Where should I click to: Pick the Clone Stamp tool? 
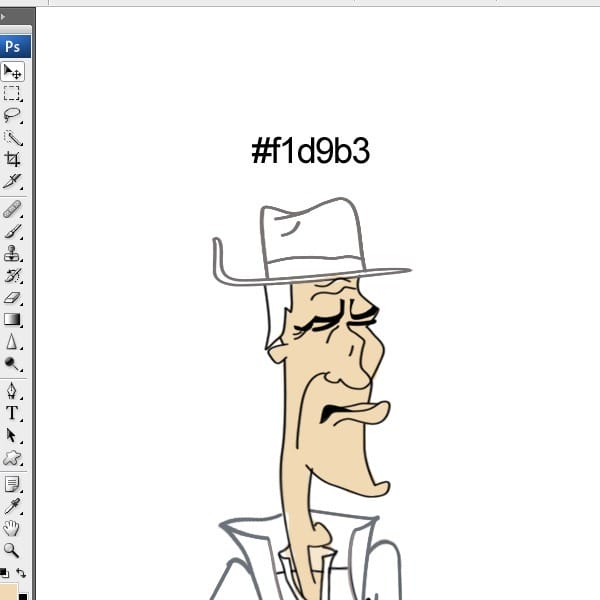click(12, 254)
